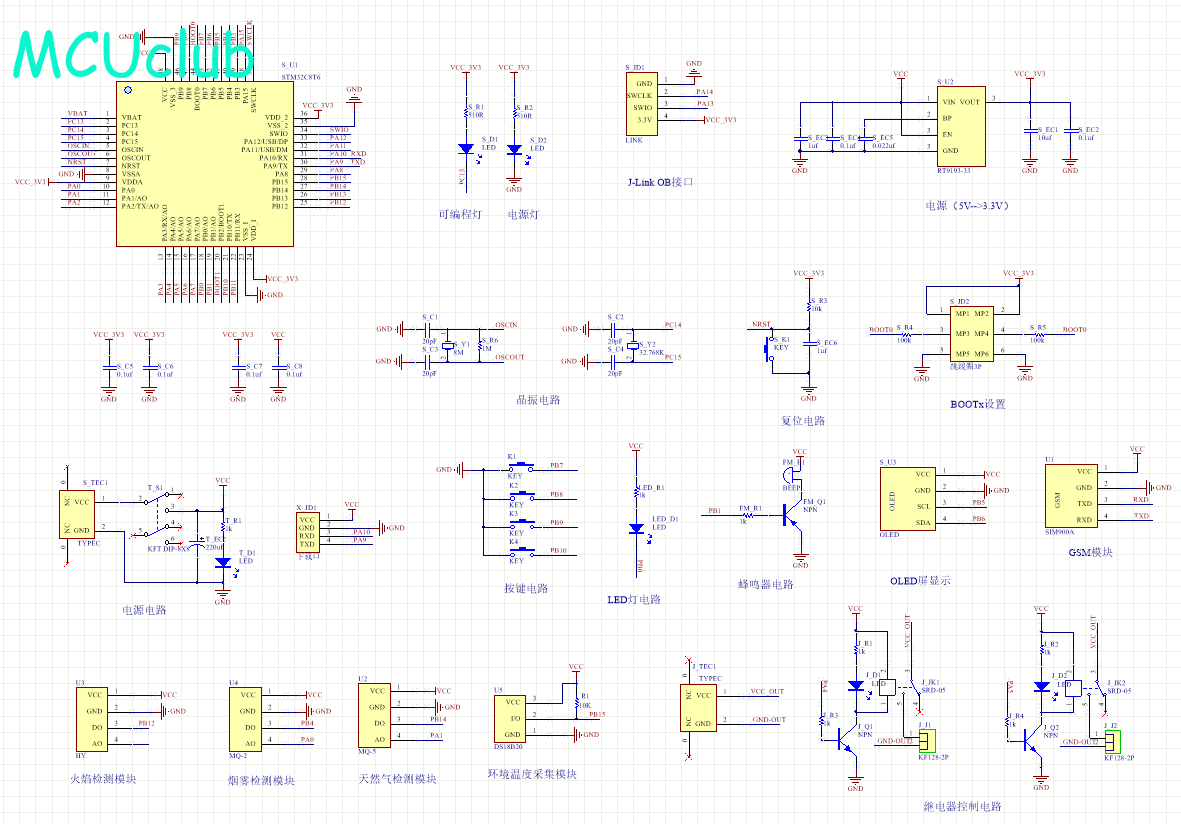Select the 'GSM模块' caption
Viewport: 1181px width, 824px height.
(x=1091, y=552)
